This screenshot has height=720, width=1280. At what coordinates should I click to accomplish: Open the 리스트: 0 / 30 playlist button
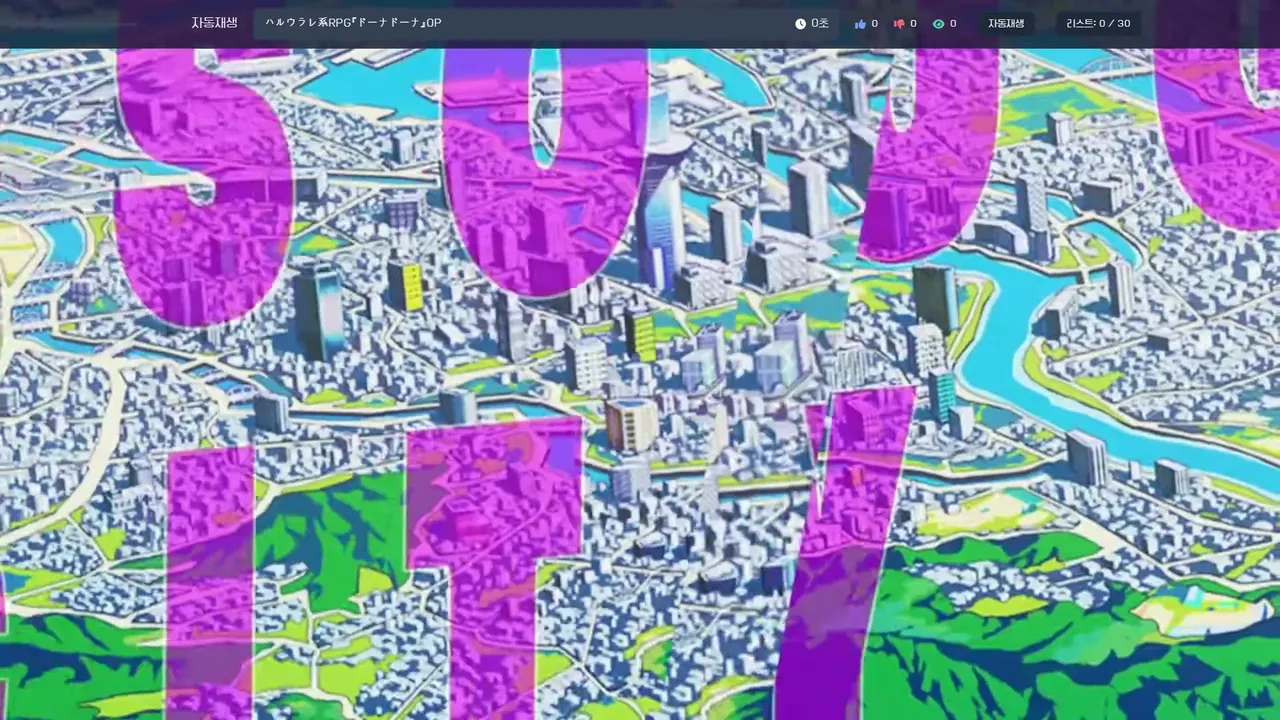[x=1098, y=23]
